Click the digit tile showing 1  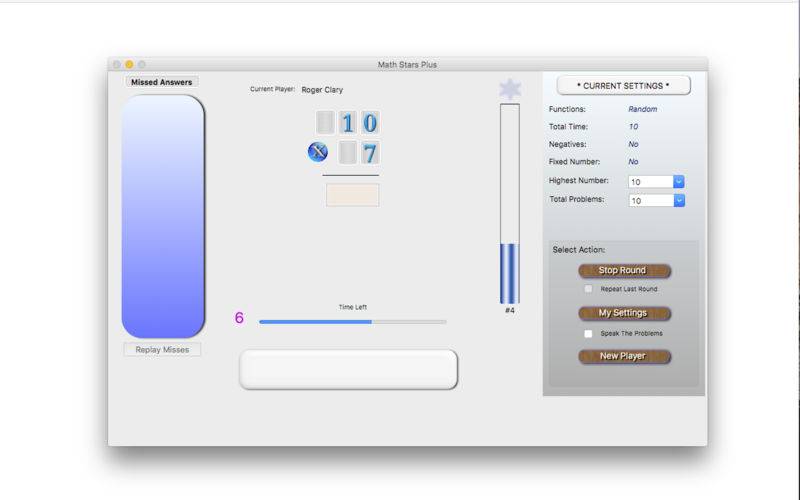tap(347, 123)
